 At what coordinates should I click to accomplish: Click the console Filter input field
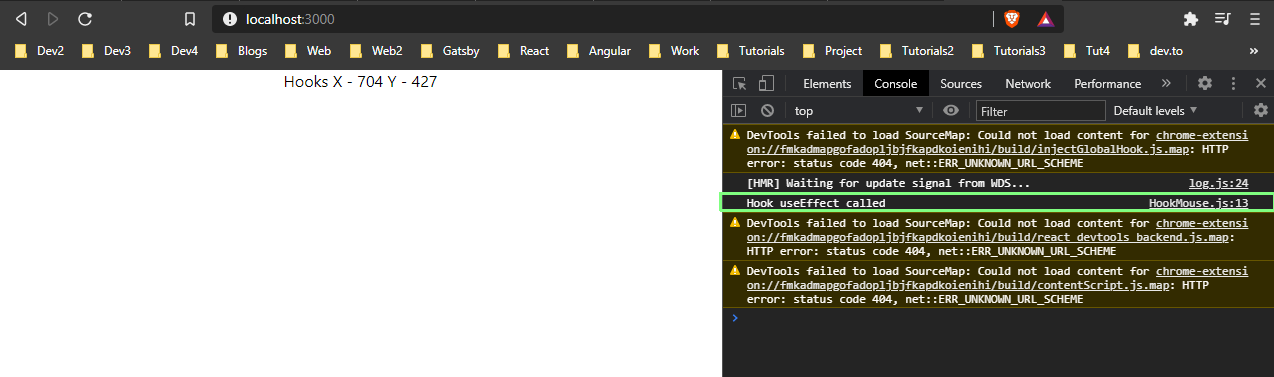[1041, 110]
